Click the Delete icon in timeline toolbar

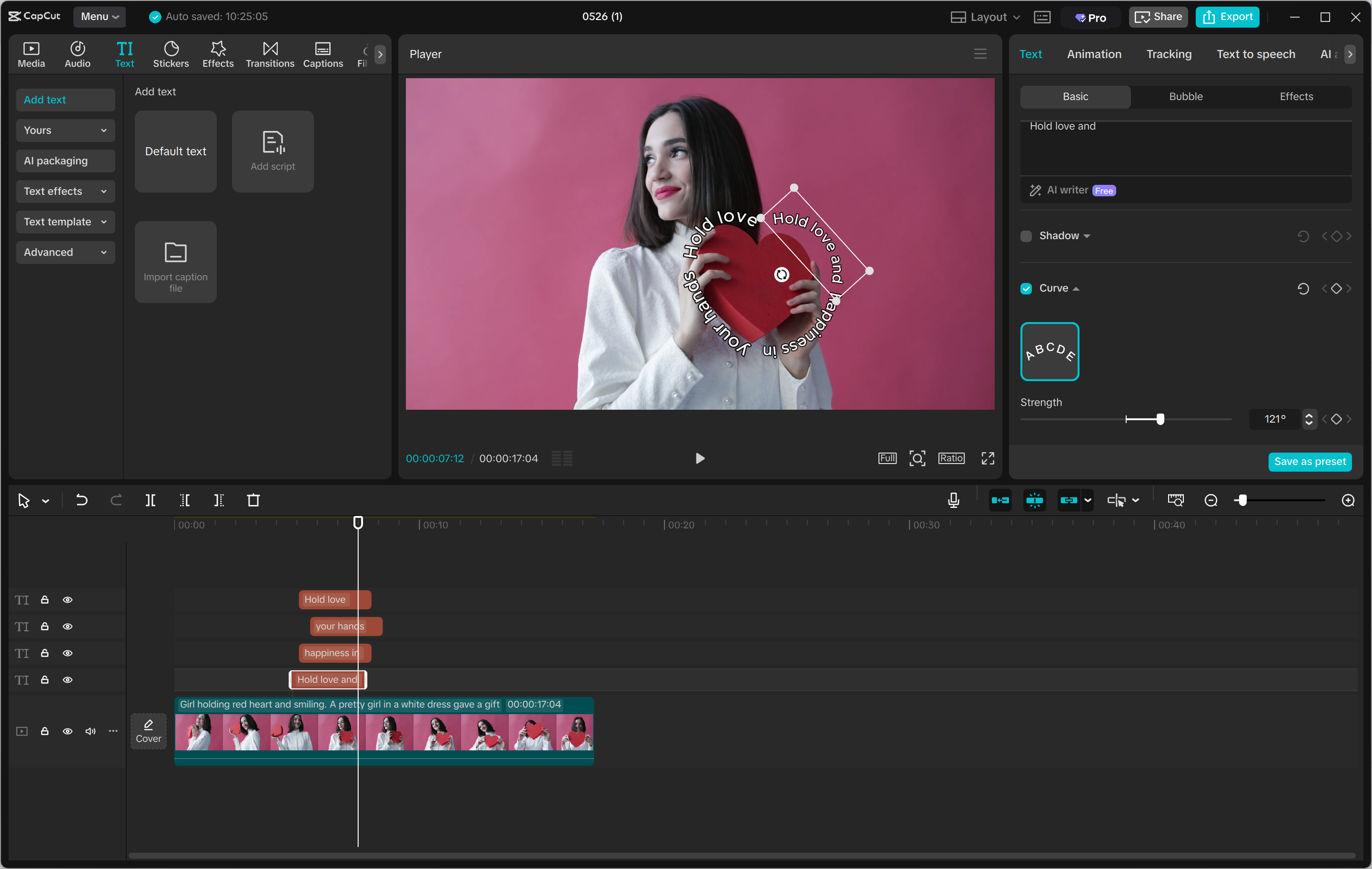pos(253,500)
